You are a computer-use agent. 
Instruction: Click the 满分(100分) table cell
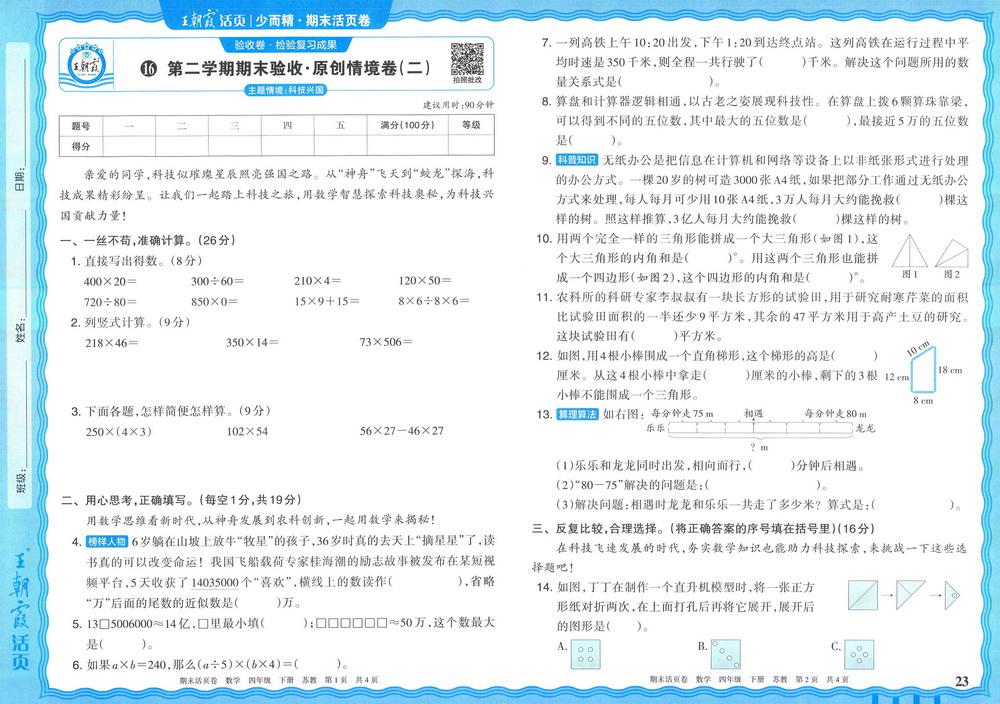click(x=408, y=126)
